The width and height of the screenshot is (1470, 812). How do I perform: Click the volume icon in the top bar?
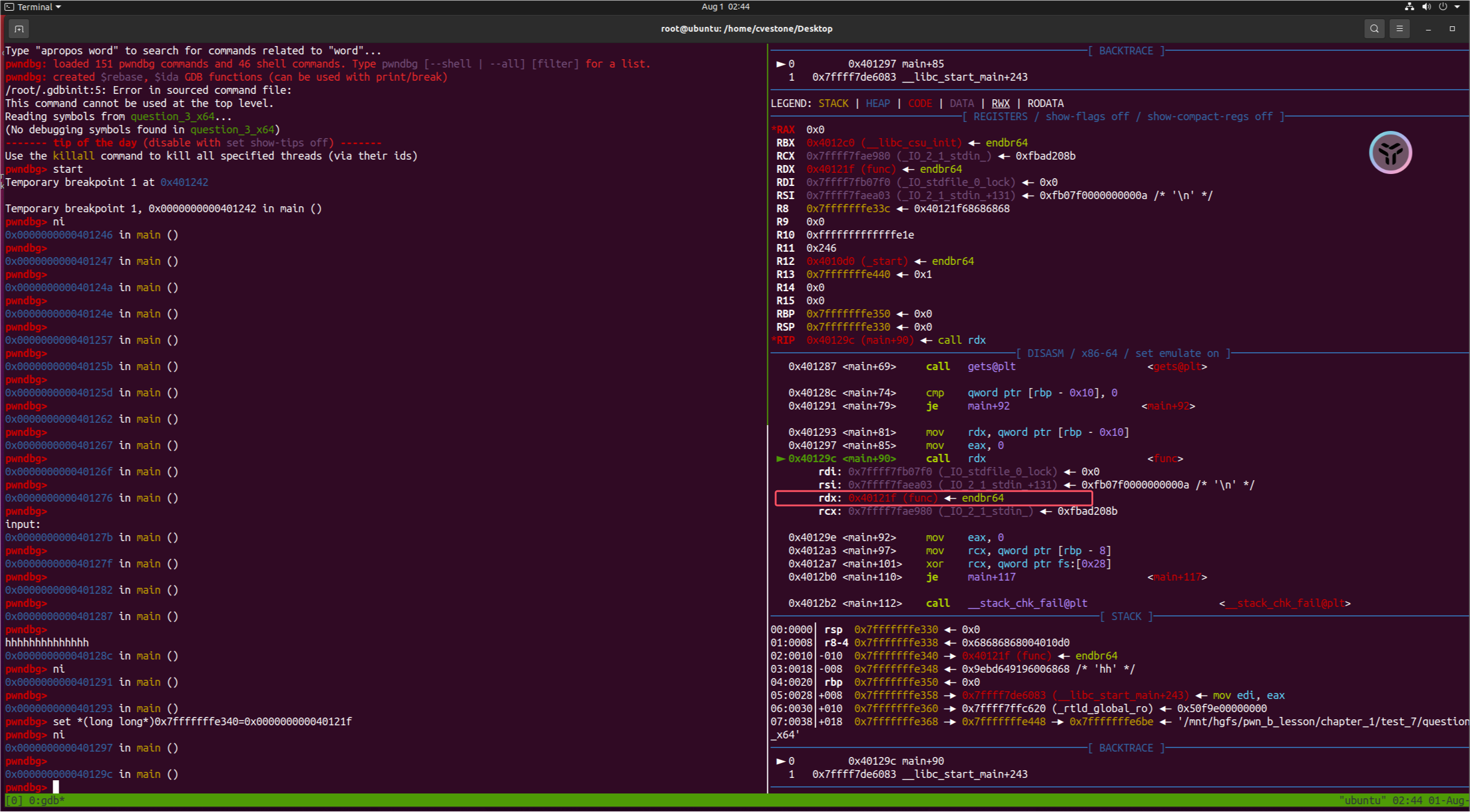tap(1426, 7)
